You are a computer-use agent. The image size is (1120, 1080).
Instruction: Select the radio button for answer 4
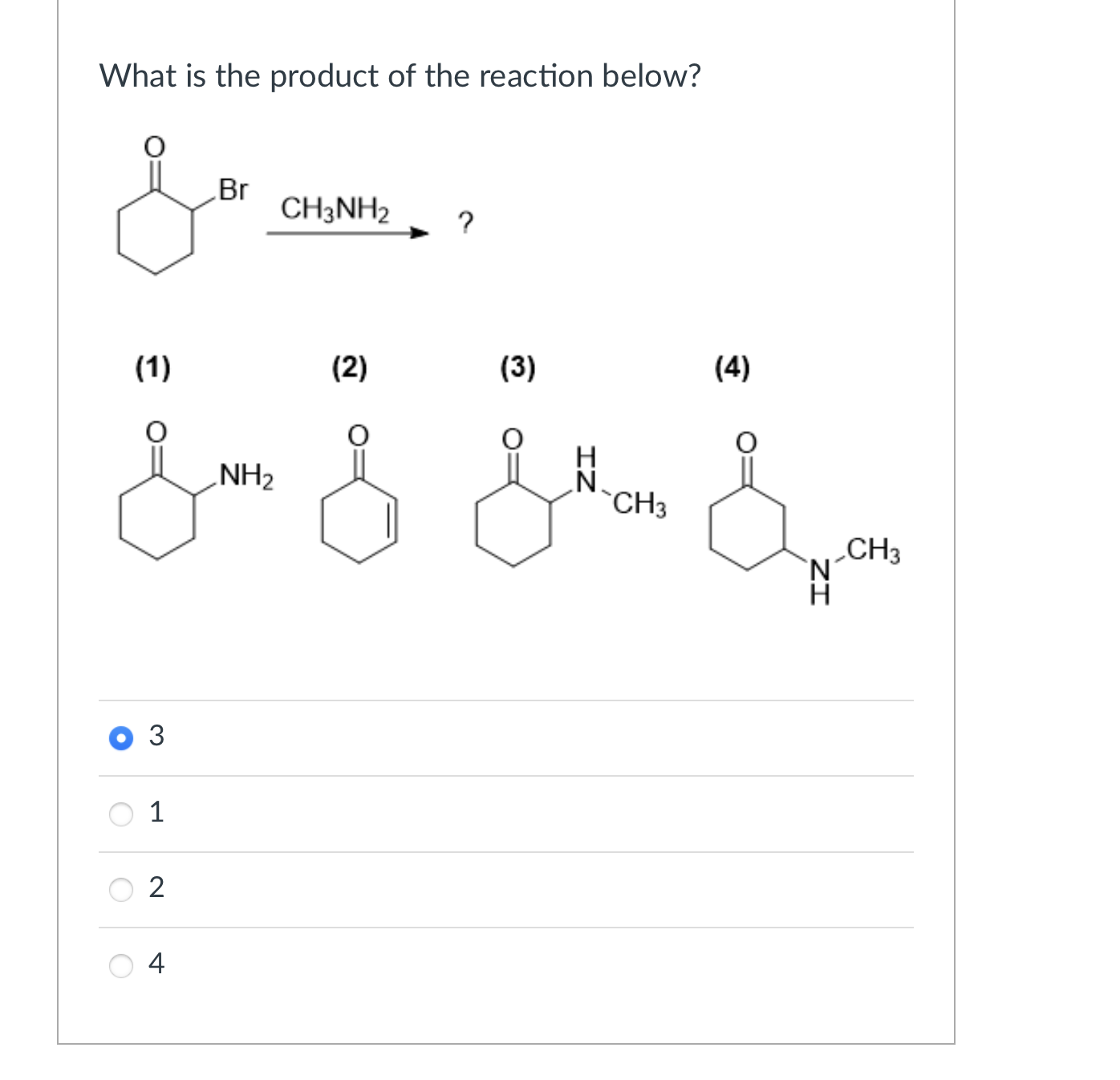120,964
